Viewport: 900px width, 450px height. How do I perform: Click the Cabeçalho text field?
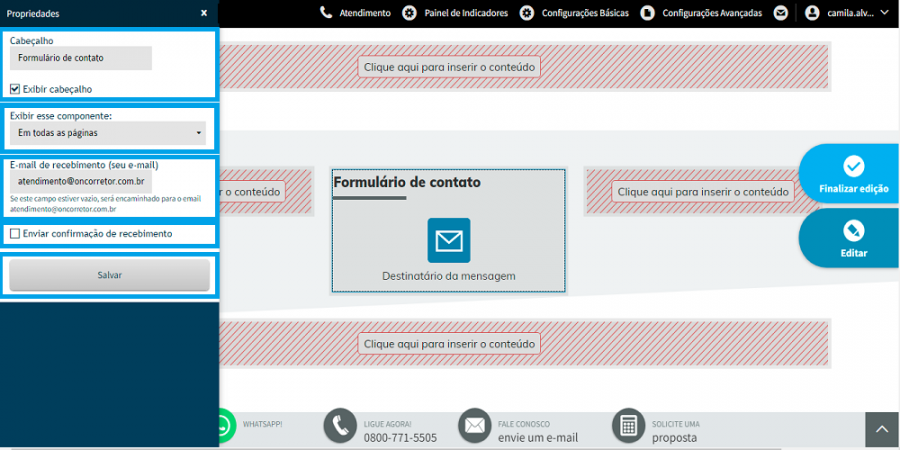point(81,58)
